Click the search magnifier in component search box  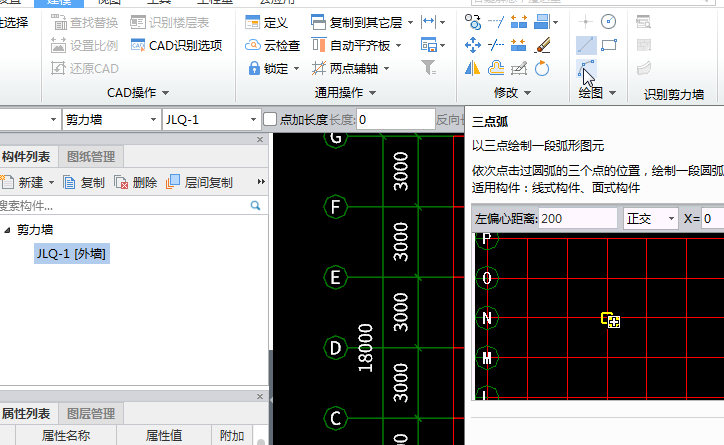255,205
